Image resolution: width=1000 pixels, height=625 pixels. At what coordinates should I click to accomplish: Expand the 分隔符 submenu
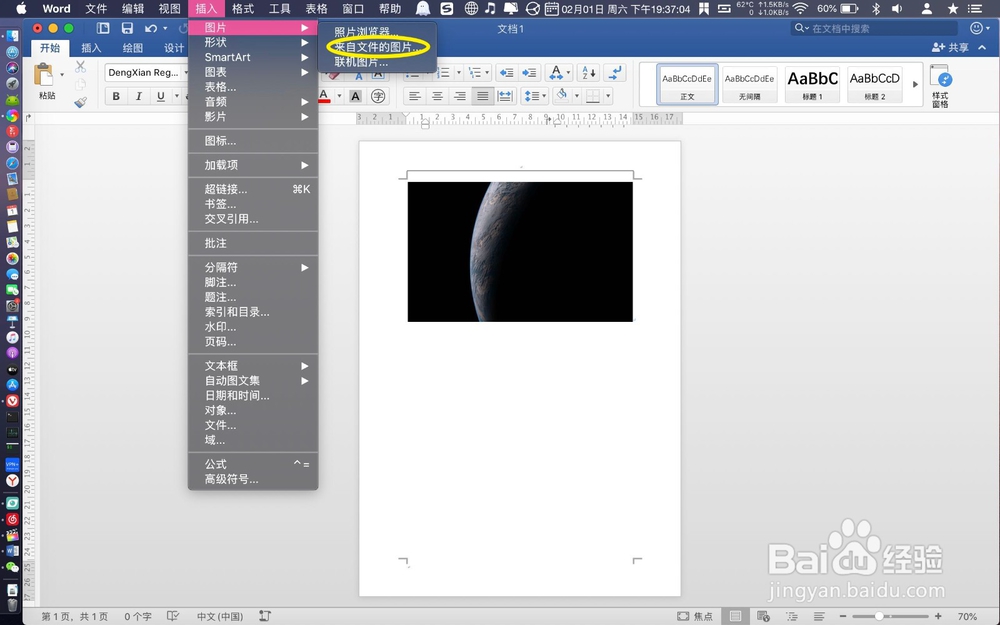[x=253, y=267]
